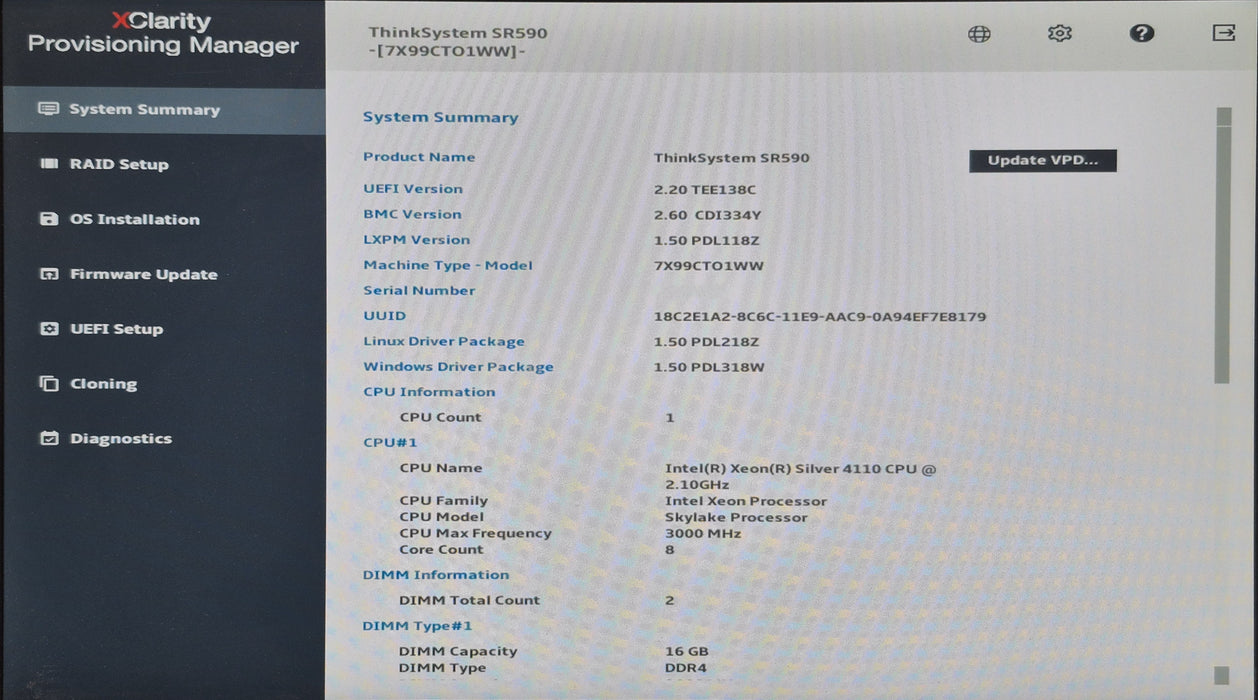Launch Firmware Update via its upload icon
This screenshot has height=700, width=1258.
coord(49,274)
